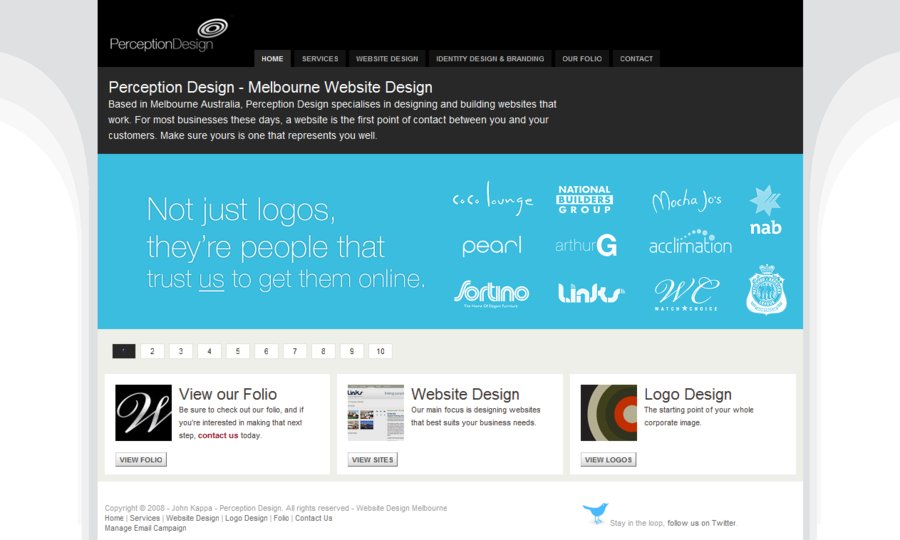The height and width of the screenshot is (540, 900).
Task: Go to slide 8
Action: [323, 351]
